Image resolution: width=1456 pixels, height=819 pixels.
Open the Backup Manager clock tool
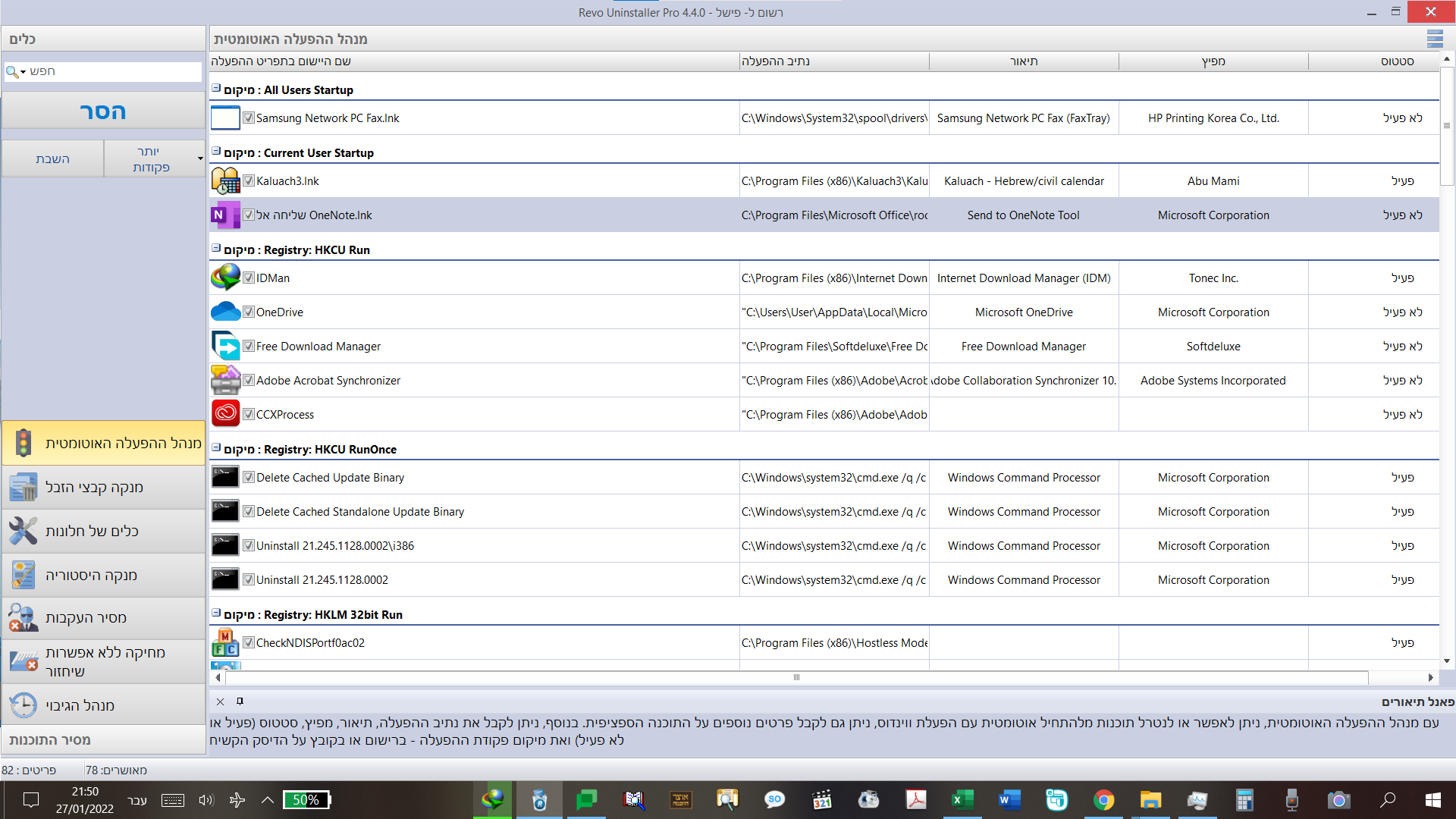point(104,705)
